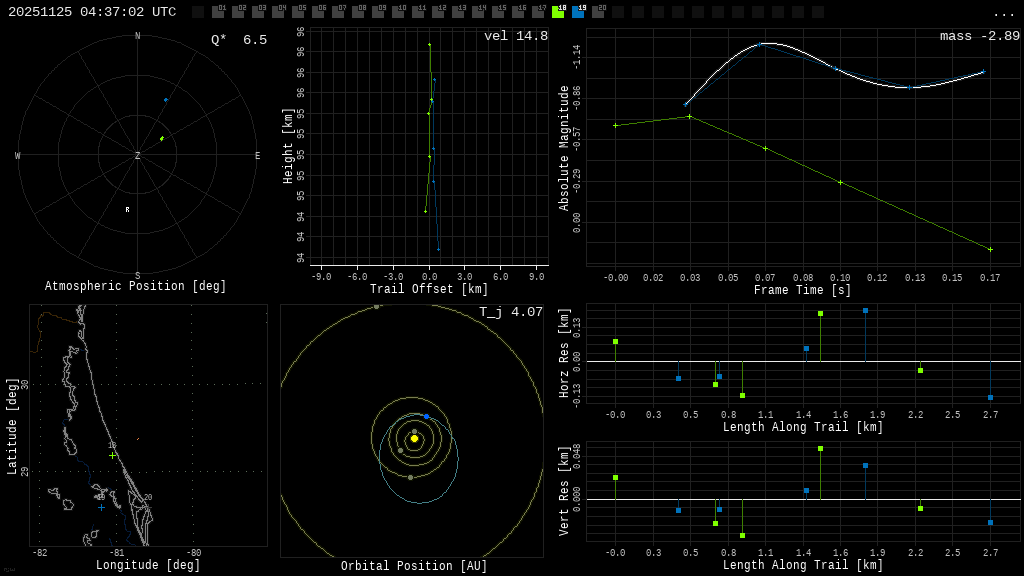
Task: Select the station 20 indicator box
Action: click(x=598, y=12)
